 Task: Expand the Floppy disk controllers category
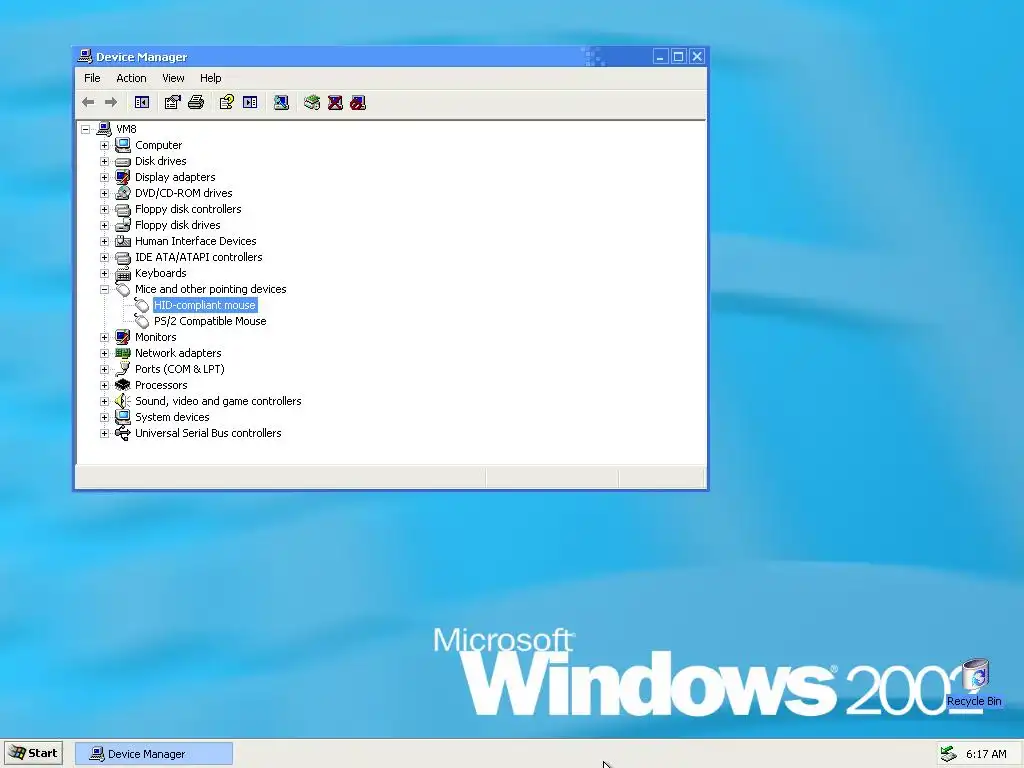[x=104, y=209]
